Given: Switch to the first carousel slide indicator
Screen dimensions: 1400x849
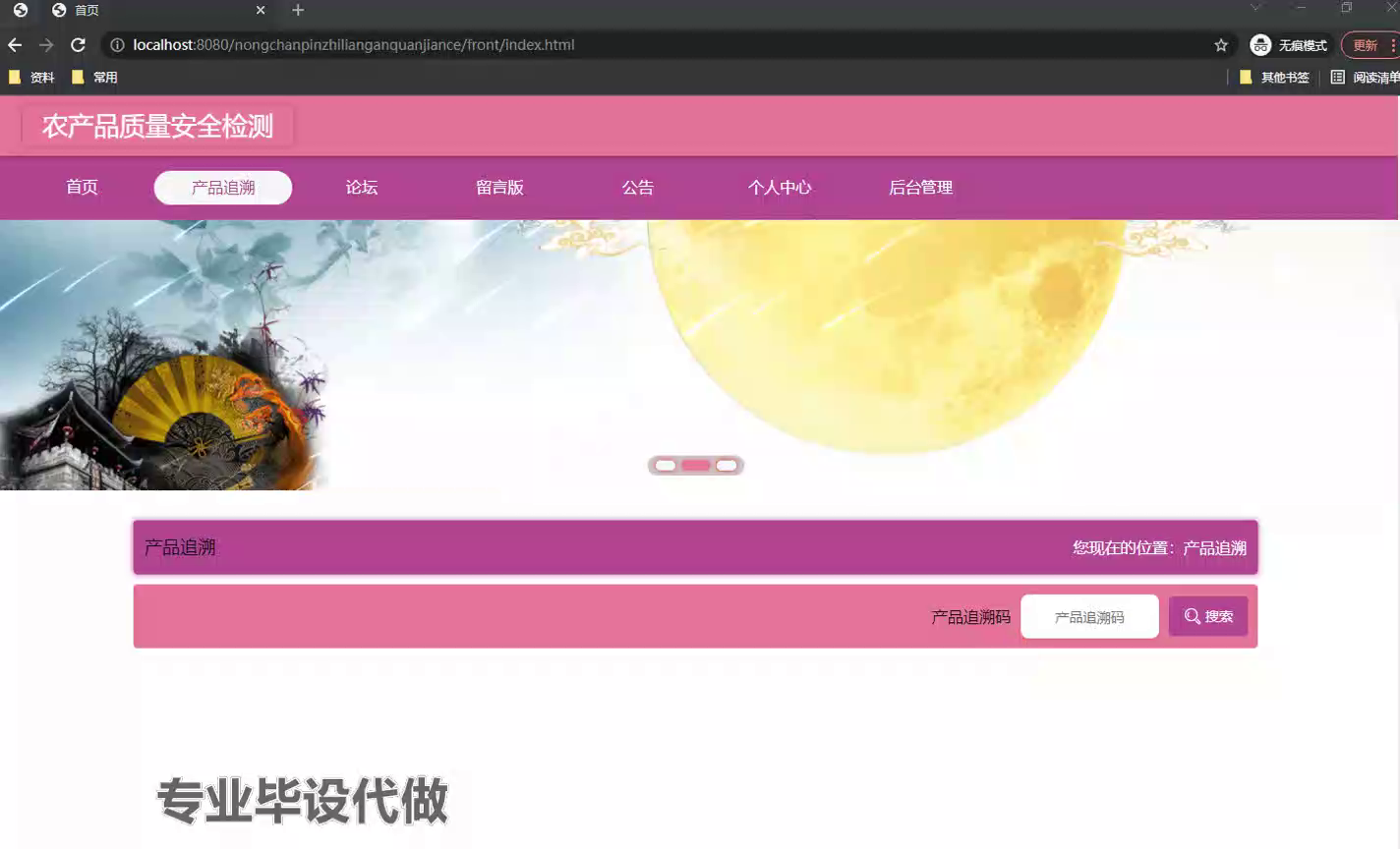Looking at the screenshot, I should click(666, 466).
